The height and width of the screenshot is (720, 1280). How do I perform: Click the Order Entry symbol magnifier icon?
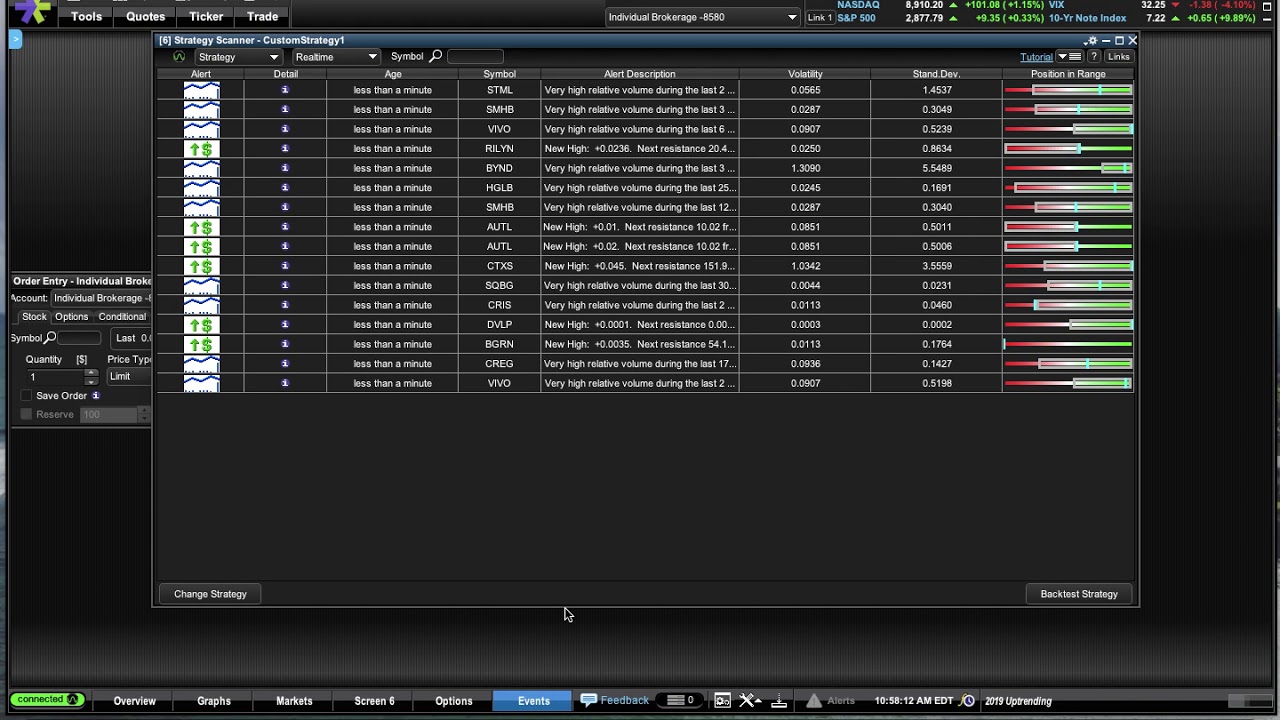tap(50, 338)
